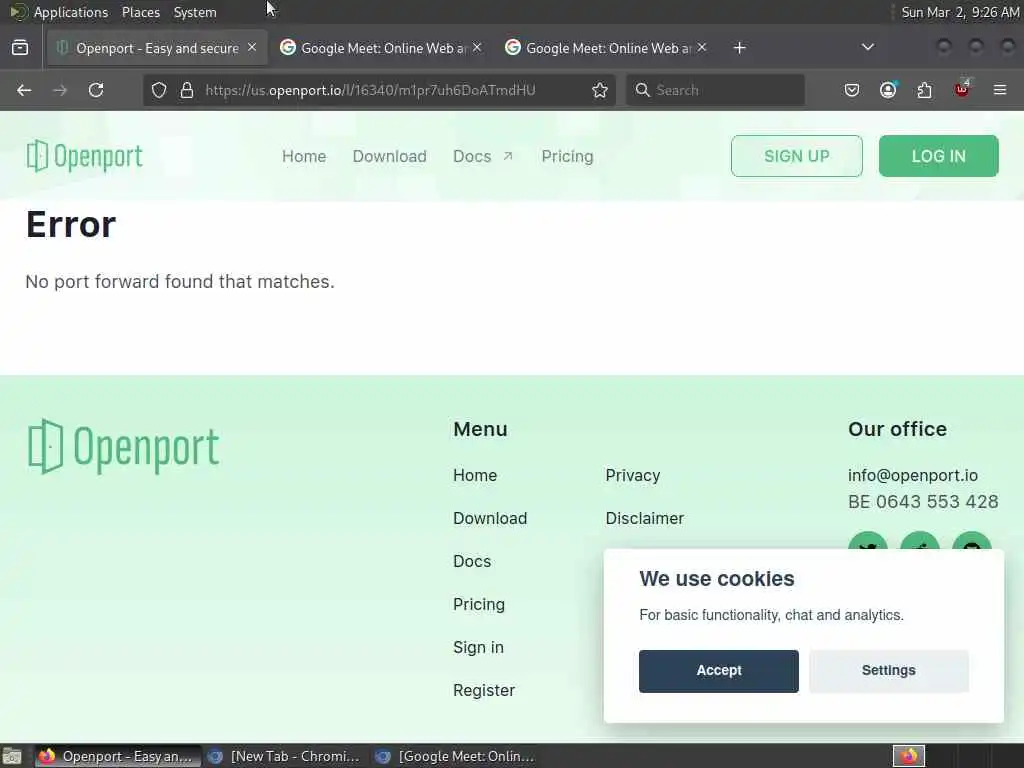The height and width of the screenshot is (768, 1024).
Task: Switch to New Tab Chromium taskbar window
Action: tap(284, 756)
